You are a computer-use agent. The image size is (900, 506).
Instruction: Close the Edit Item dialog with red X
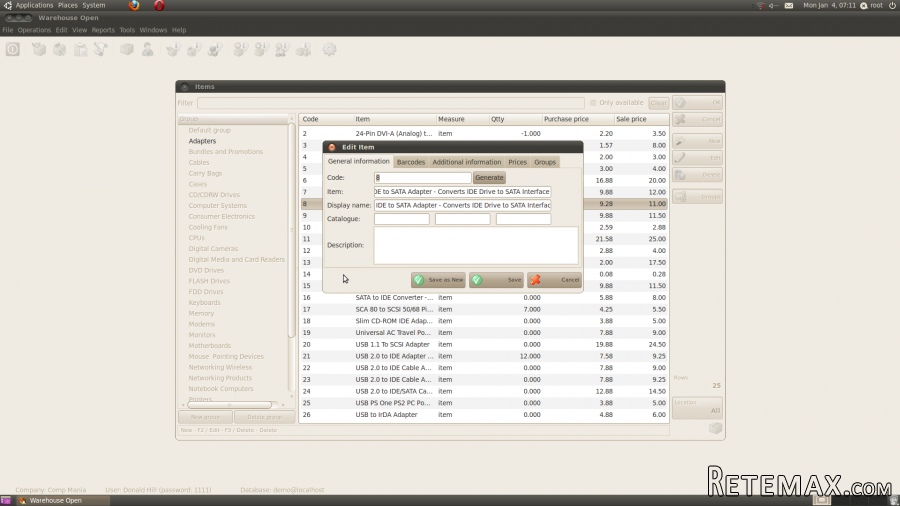[x=332, y=147]
